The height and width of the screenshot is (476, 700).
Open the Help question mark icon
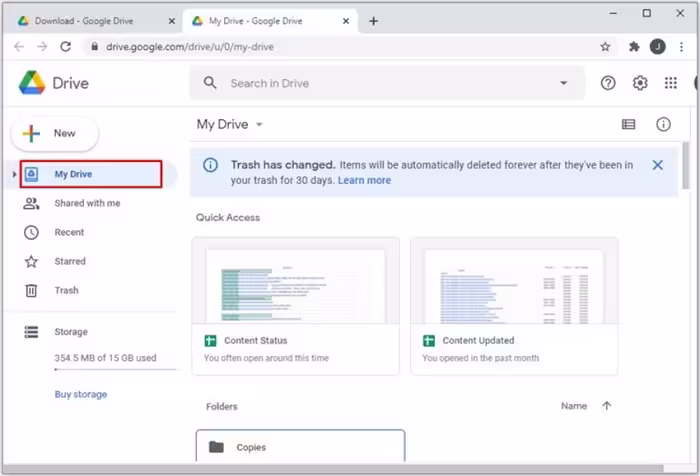coord(608,83)
